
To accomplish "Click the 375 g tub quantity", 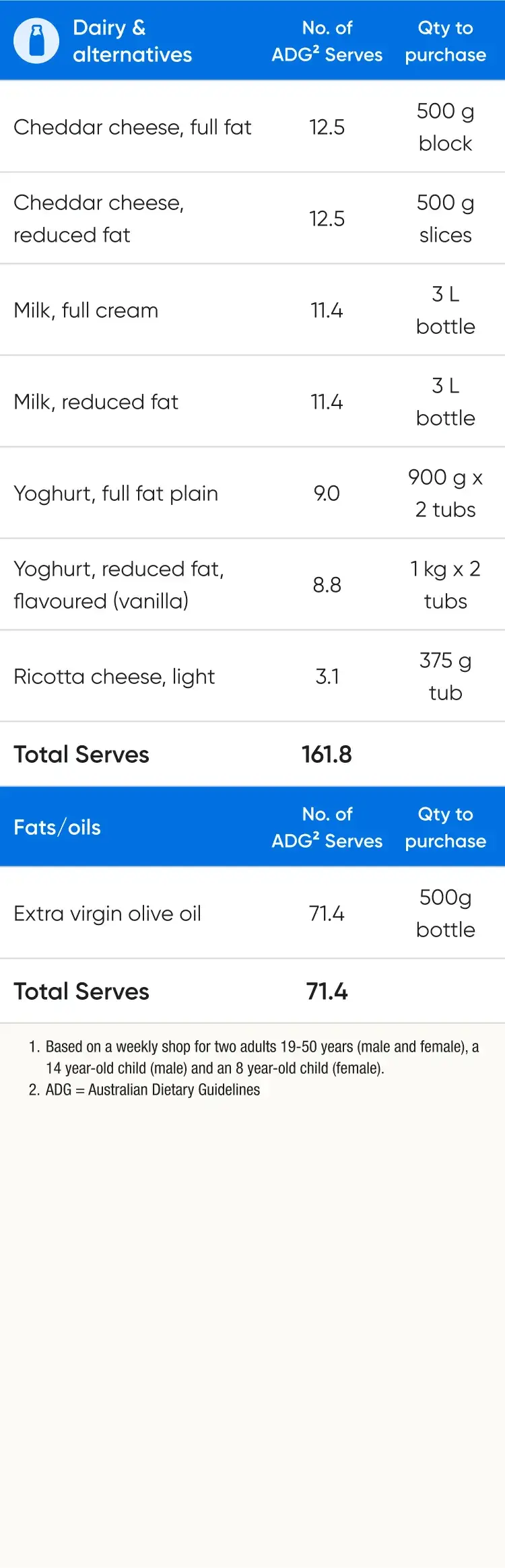I will 445,677.
